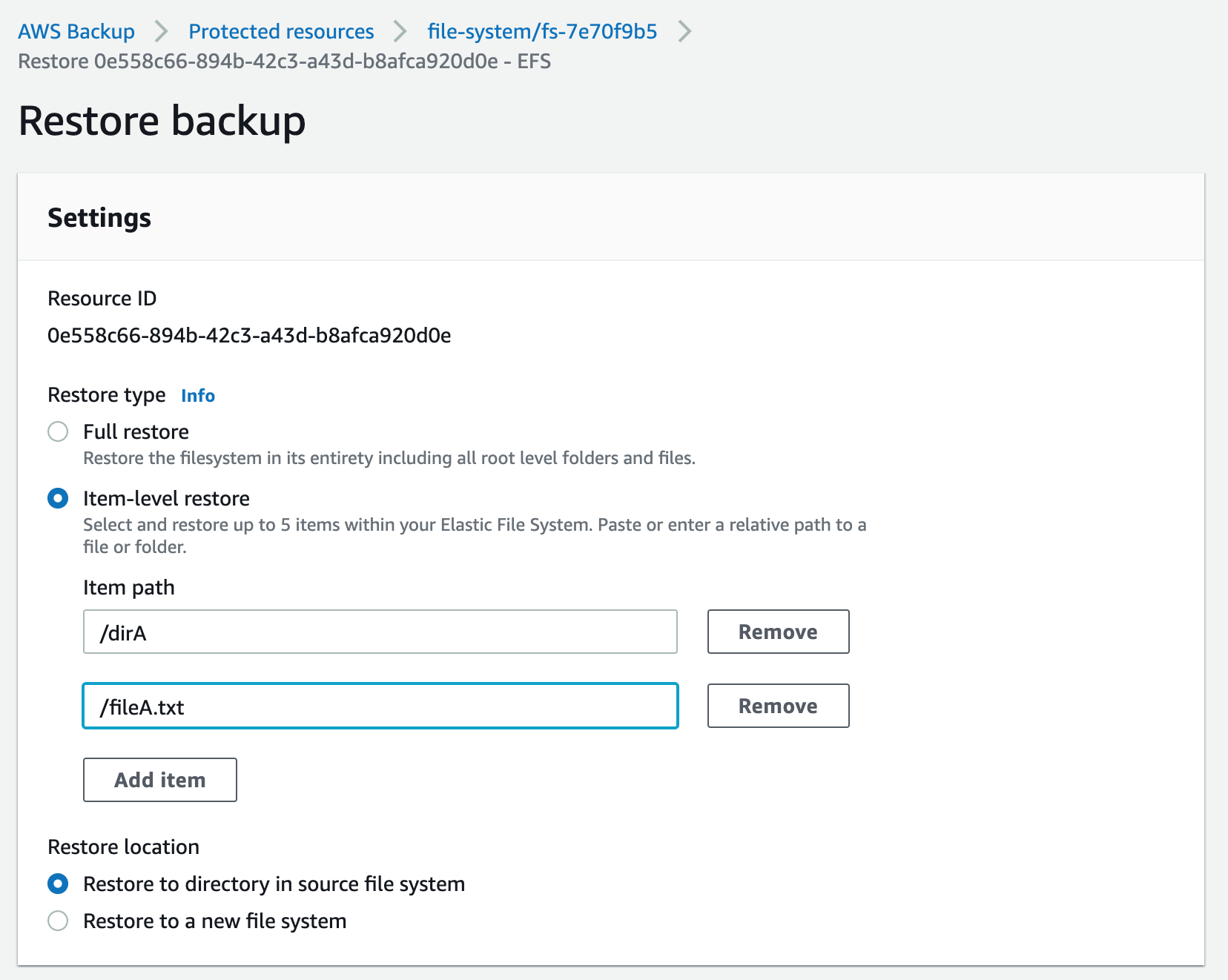1228x980 pixels.
Task: Focus the /fileA.txt path input field
Action: (380, 706)
